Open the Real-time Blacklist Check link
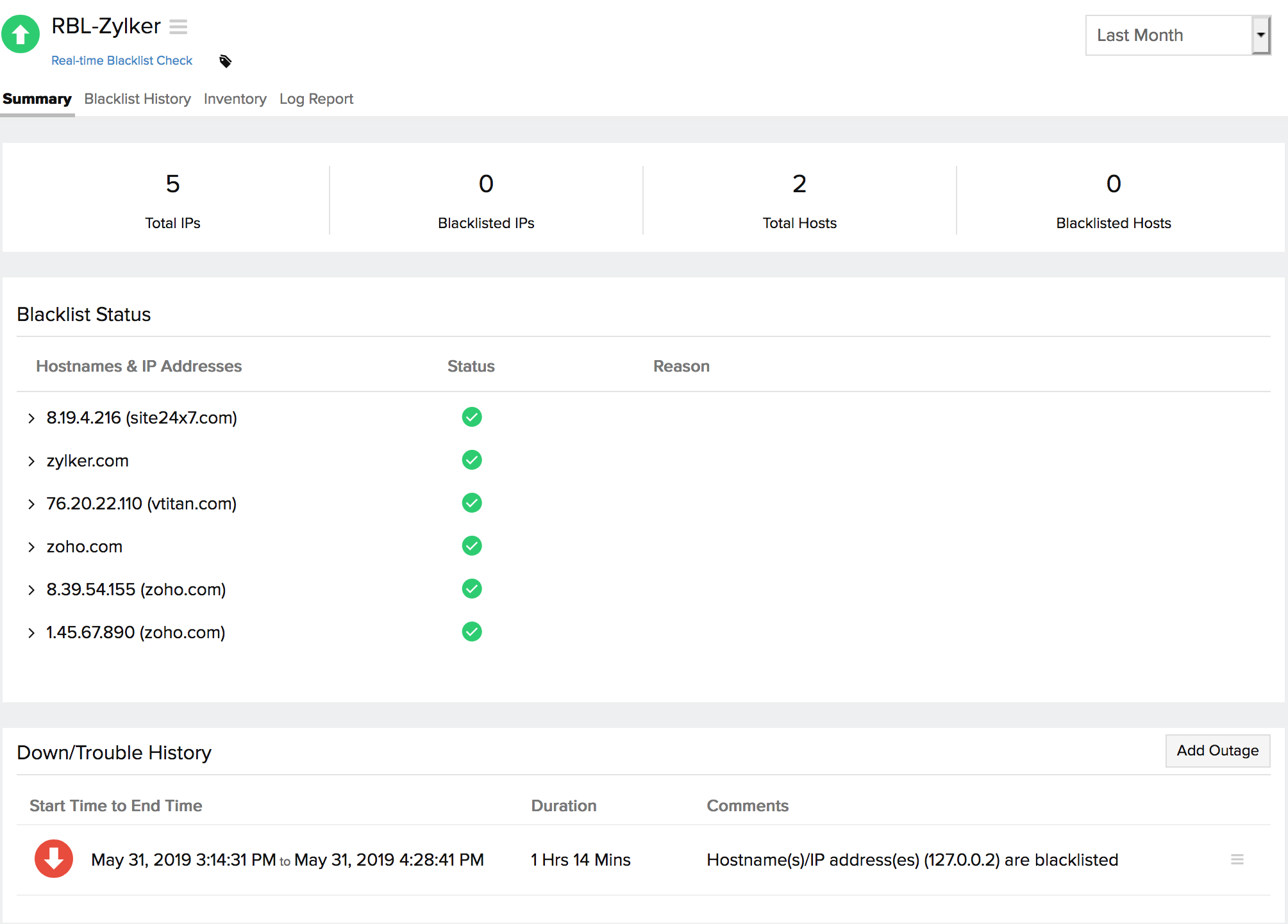1288x924 pixels. 122,60
